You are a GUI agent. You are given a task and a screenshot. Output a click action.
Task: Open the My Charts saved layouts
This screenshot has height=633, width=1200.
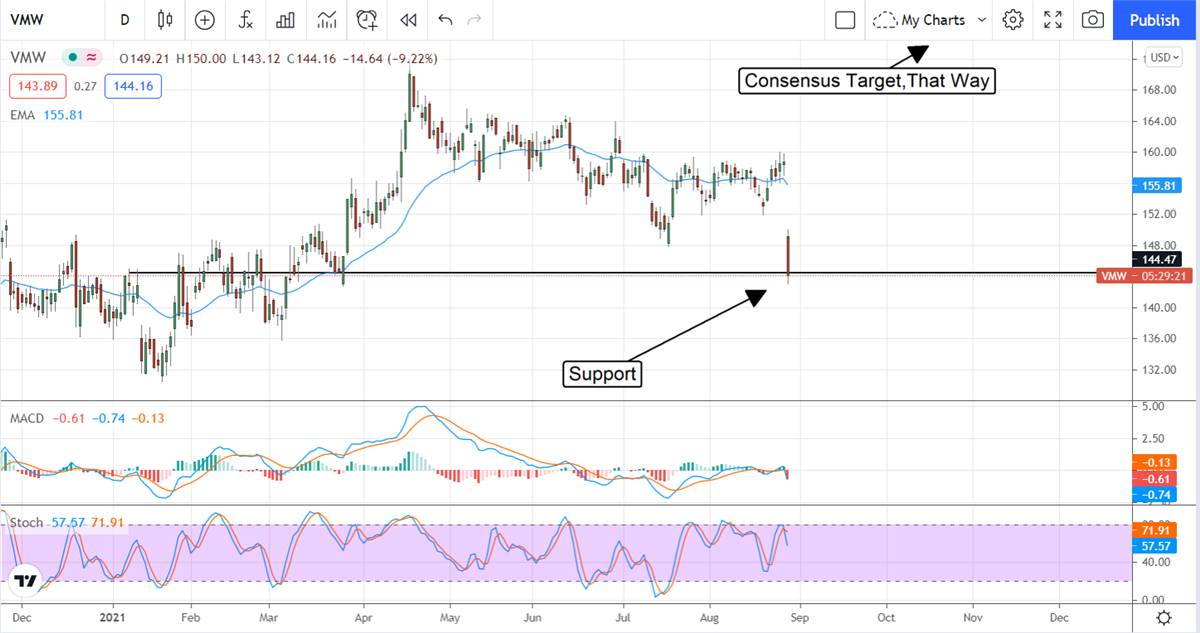(x=919, y=20)
